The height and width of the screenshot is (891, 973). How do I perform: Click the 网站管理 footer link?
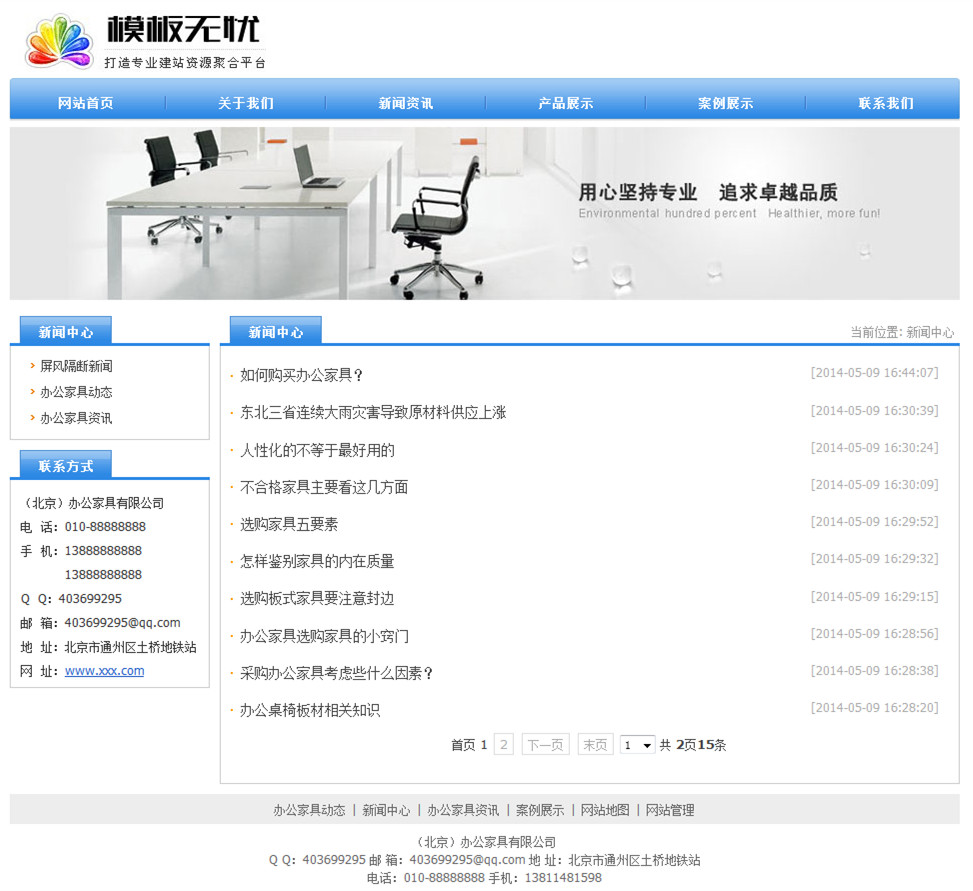(670, 810)
